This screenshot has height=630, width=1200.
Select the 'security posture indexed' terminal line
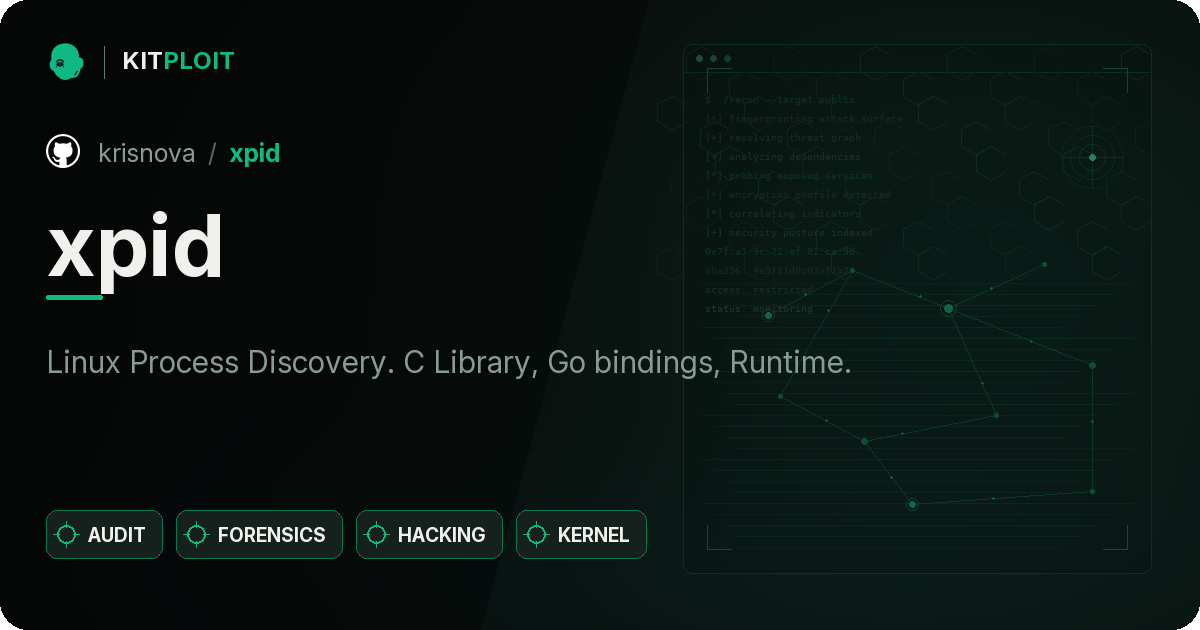click(x=789, y=233)
